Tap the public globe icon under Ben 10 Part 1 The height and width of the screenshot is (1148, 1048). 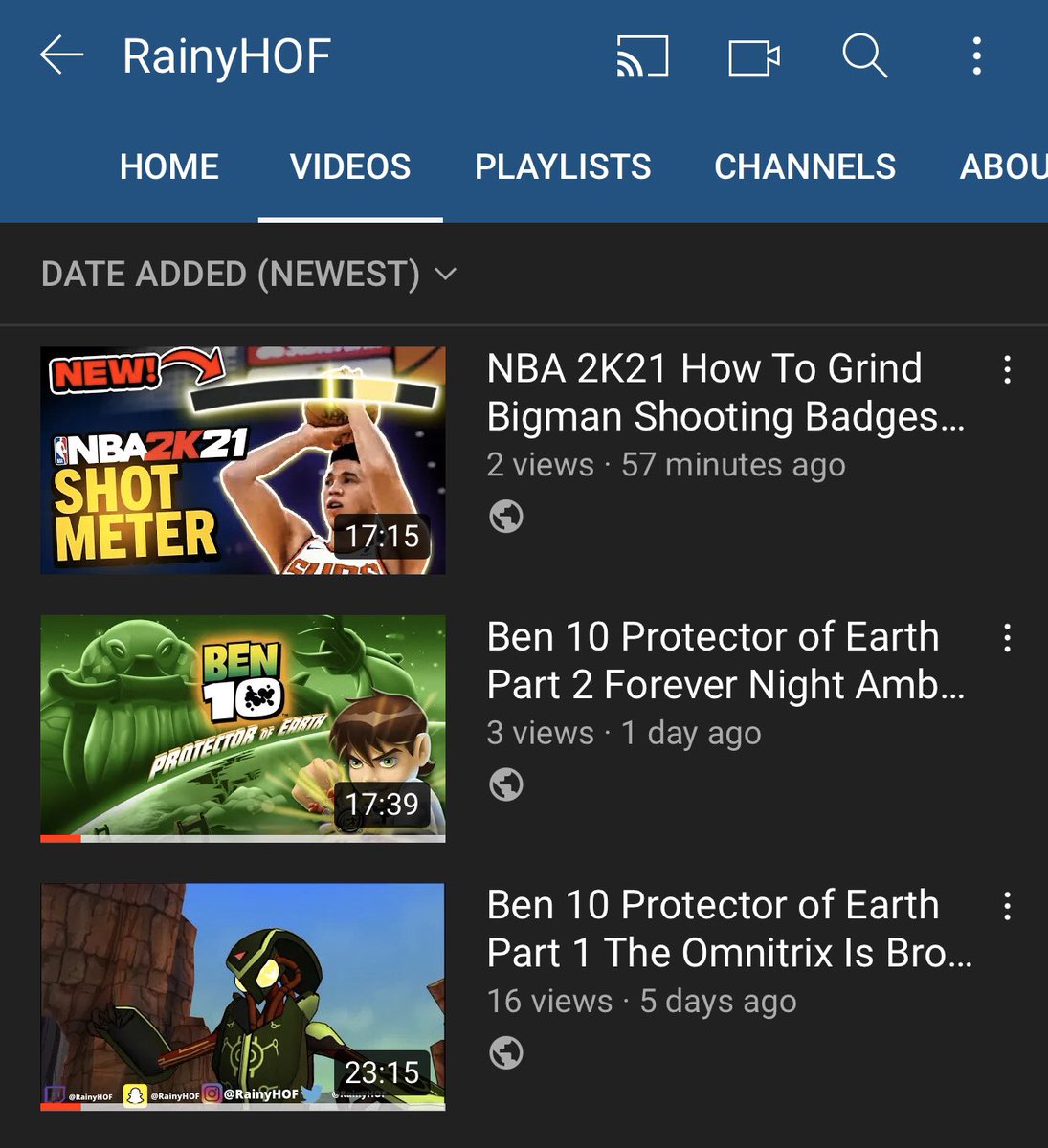(x=506, y=1052)
